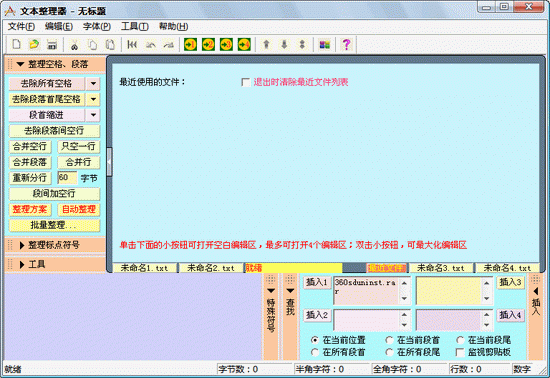The image size is (550, 378).
Task: Open dropdown next to 去除所有空格
Action: pyautogui.click(x=93, y=83)
